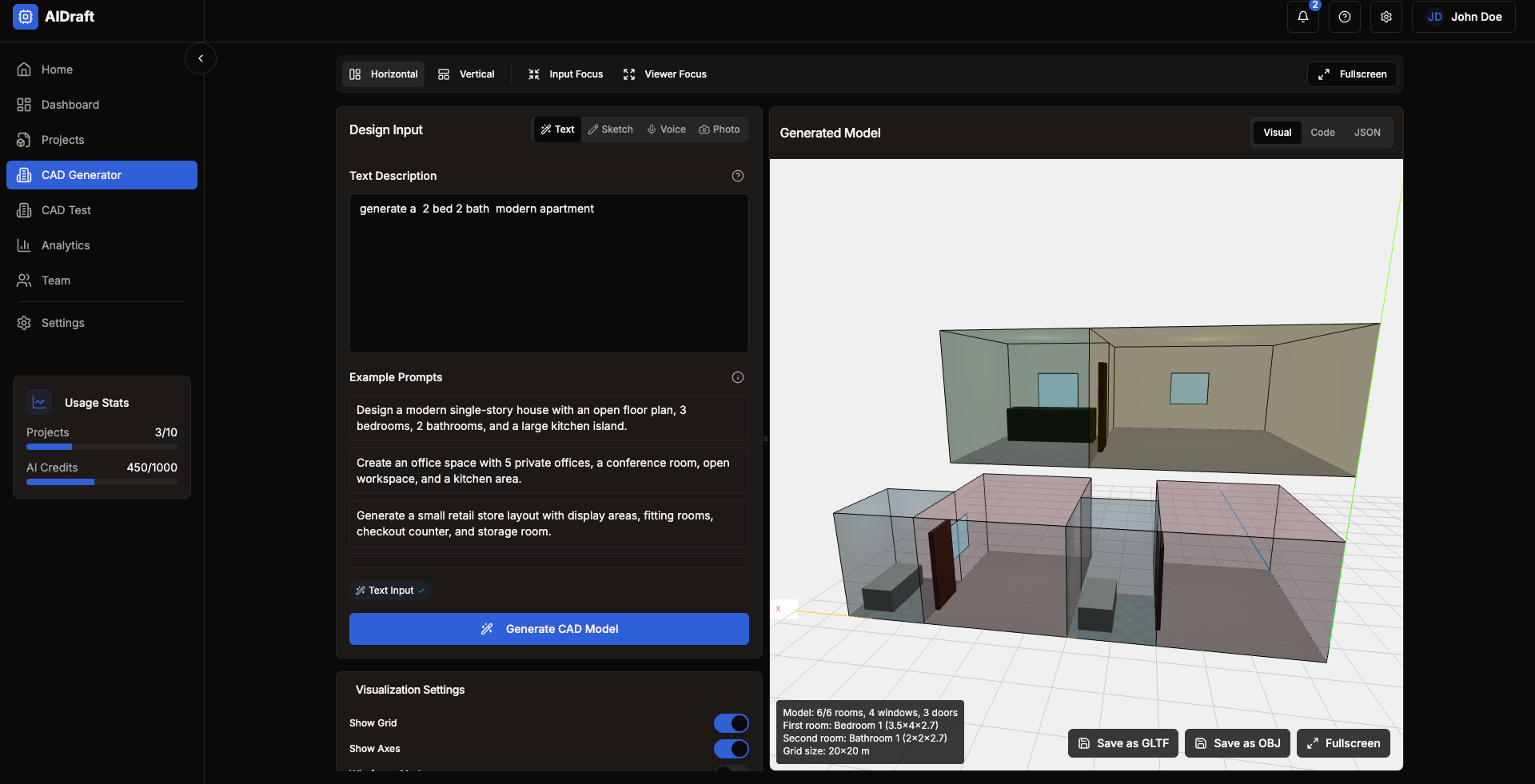Switch to Vertical layout

click(466, 74)
